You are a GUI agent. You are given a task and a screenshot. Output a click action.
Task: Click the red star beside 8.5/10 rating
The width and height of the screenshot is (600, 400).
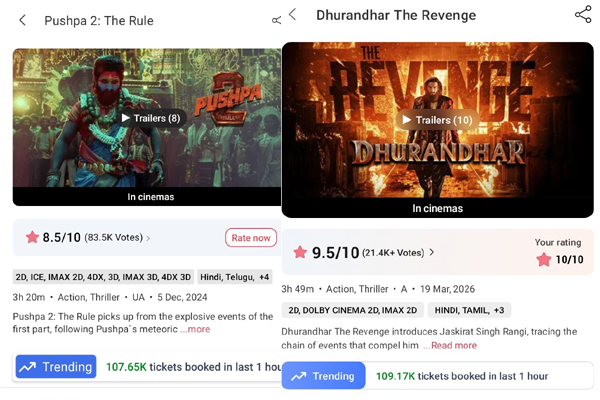(x=33, y=237)
